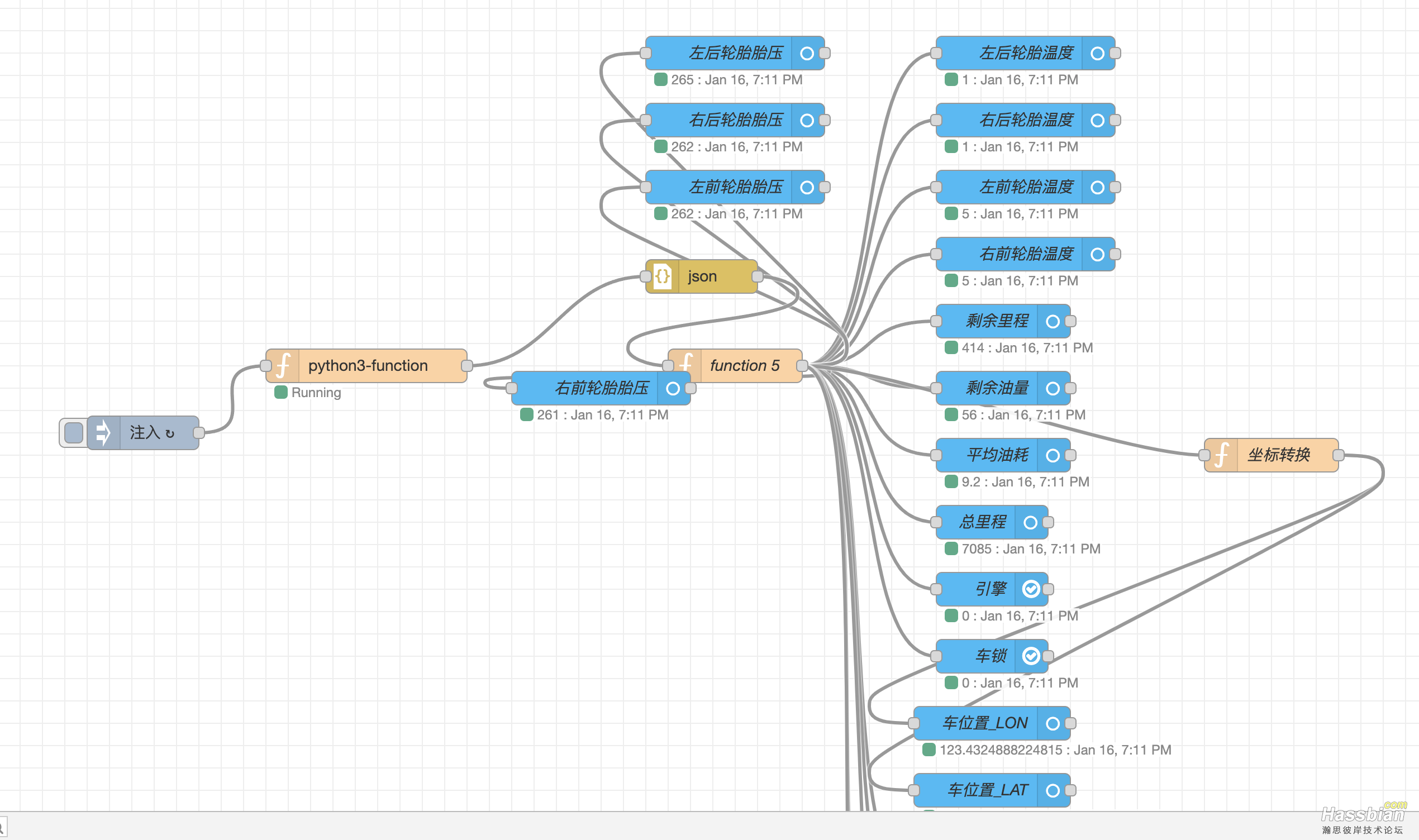Click the 车锁 node's checkmark icon
1419x840 pixels.
(x=1031, y=656)
